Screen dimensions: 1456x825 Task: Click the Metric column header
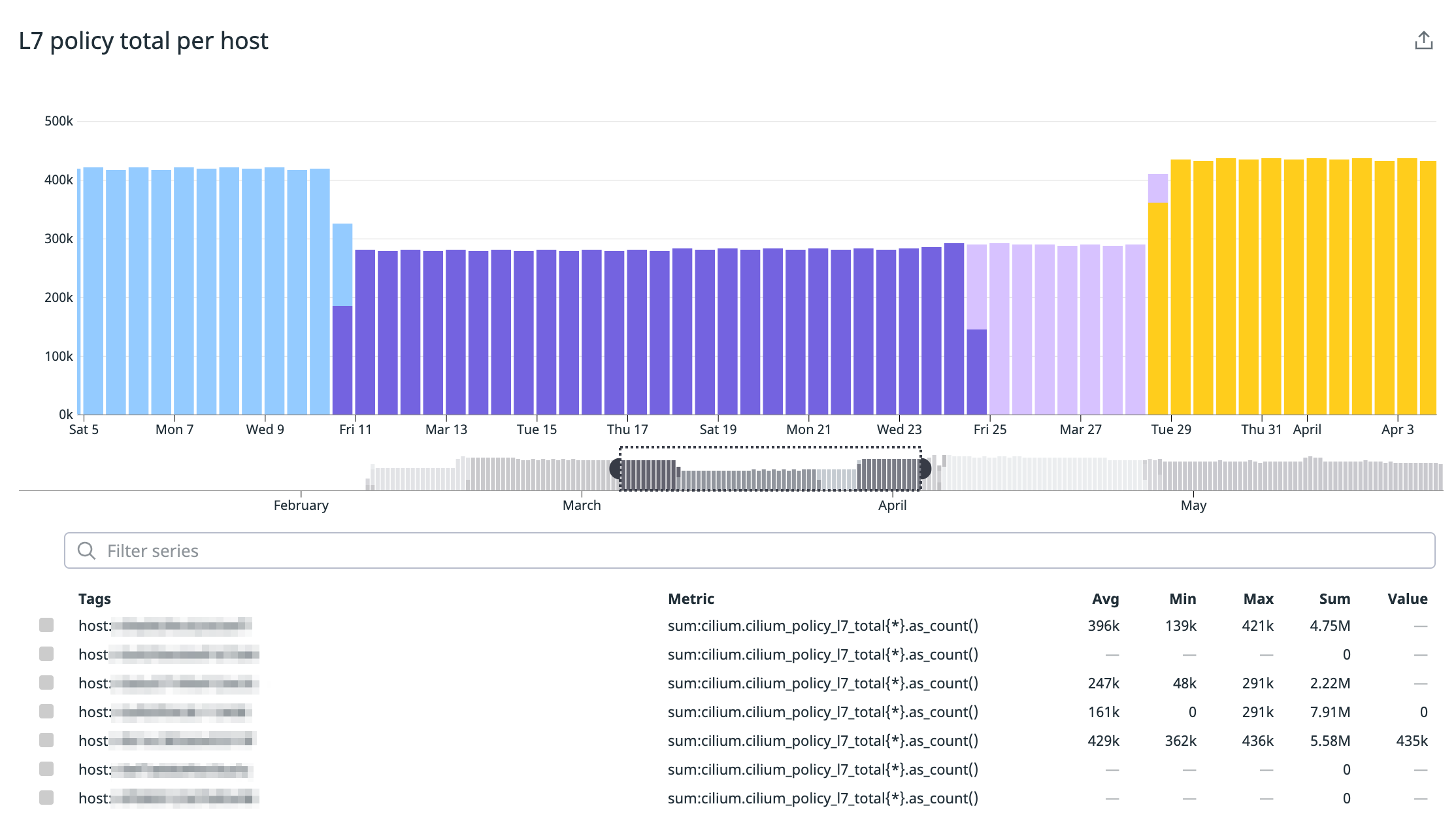(x=691, y=599)
